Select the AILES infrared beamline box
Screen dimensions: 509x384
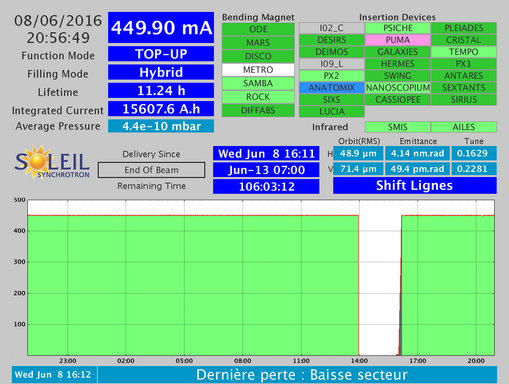[464, 127]
